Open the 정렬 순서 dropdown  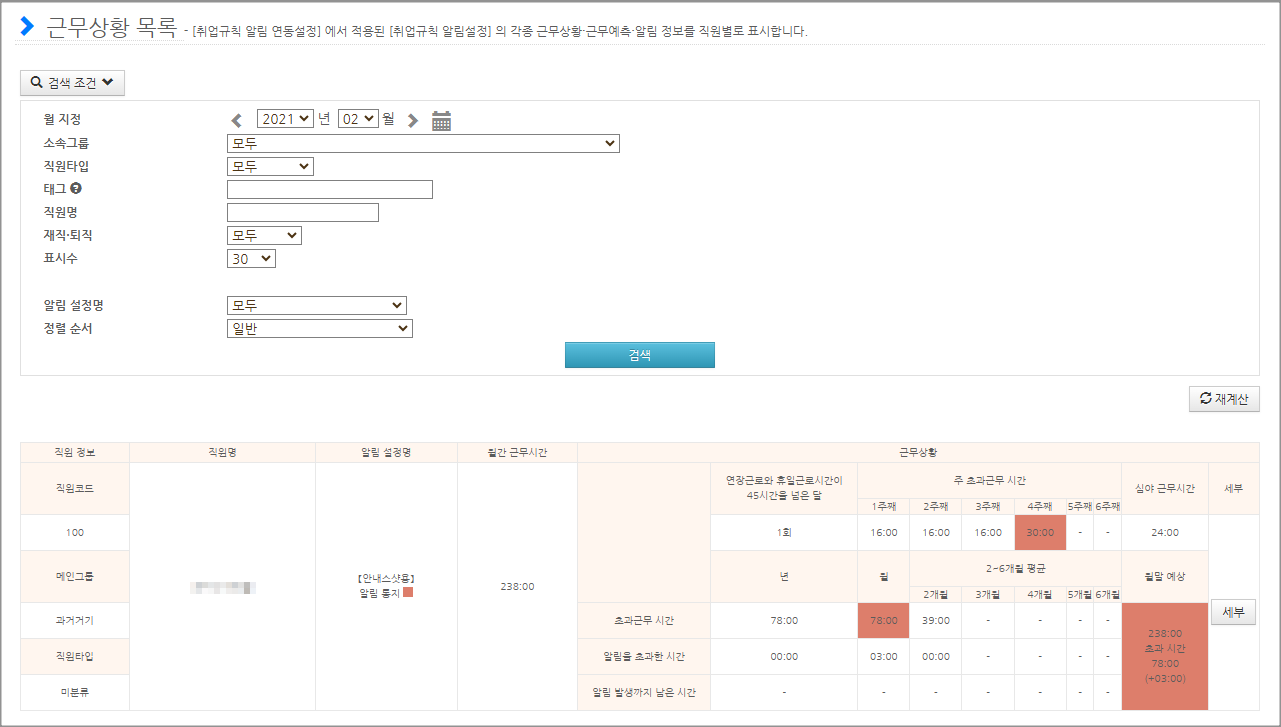(x=319, y=328)
